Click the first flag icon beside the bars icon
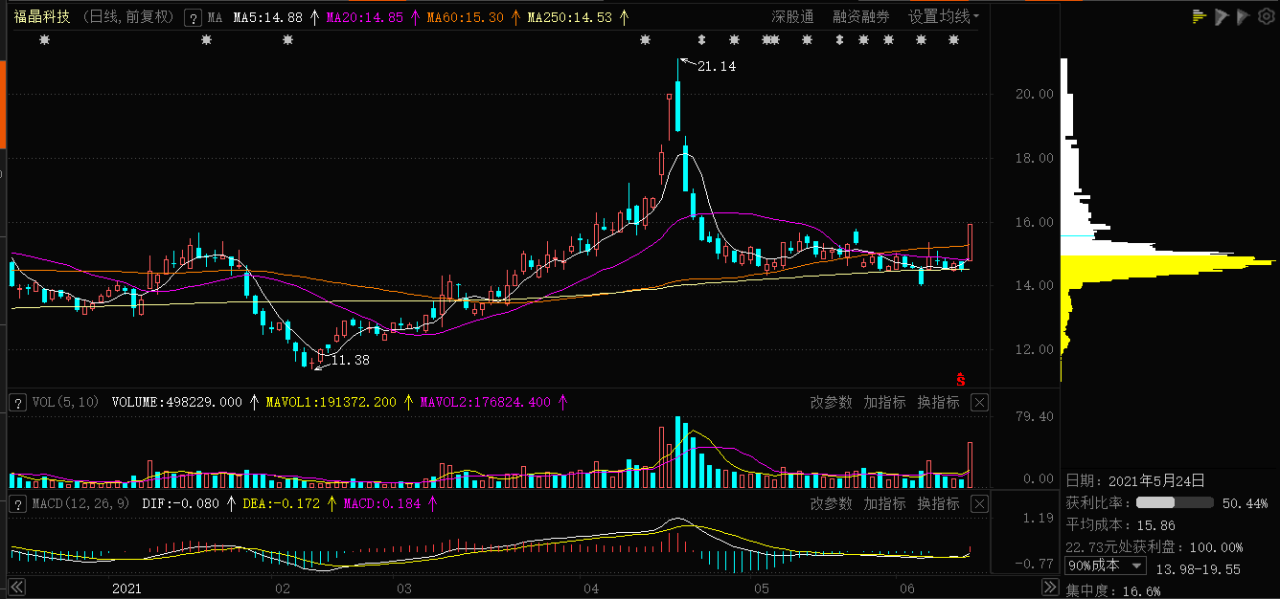 (x=1221, y=17)
